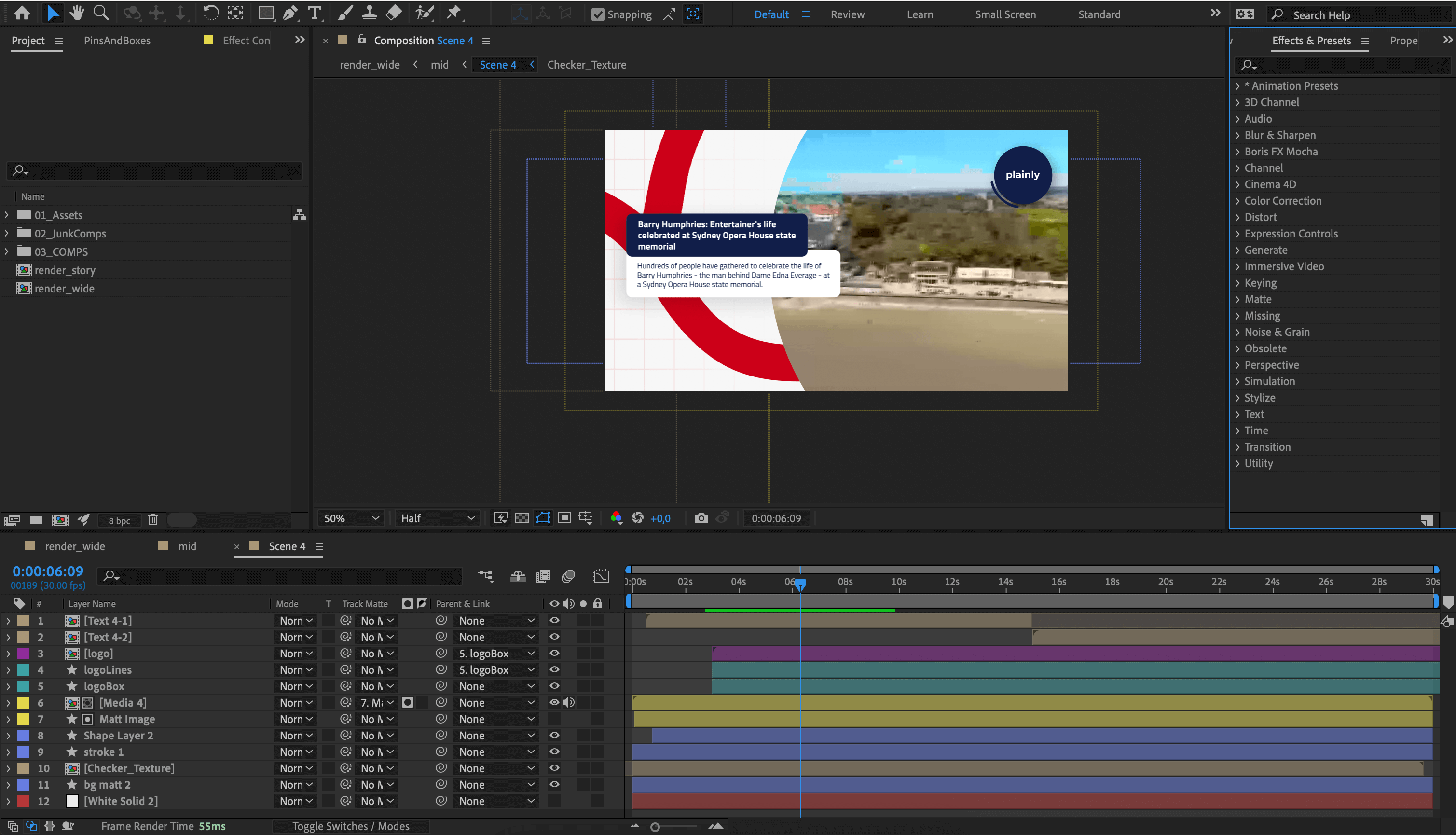Take a snapshot with the camera icon

[x=700, y=518]
